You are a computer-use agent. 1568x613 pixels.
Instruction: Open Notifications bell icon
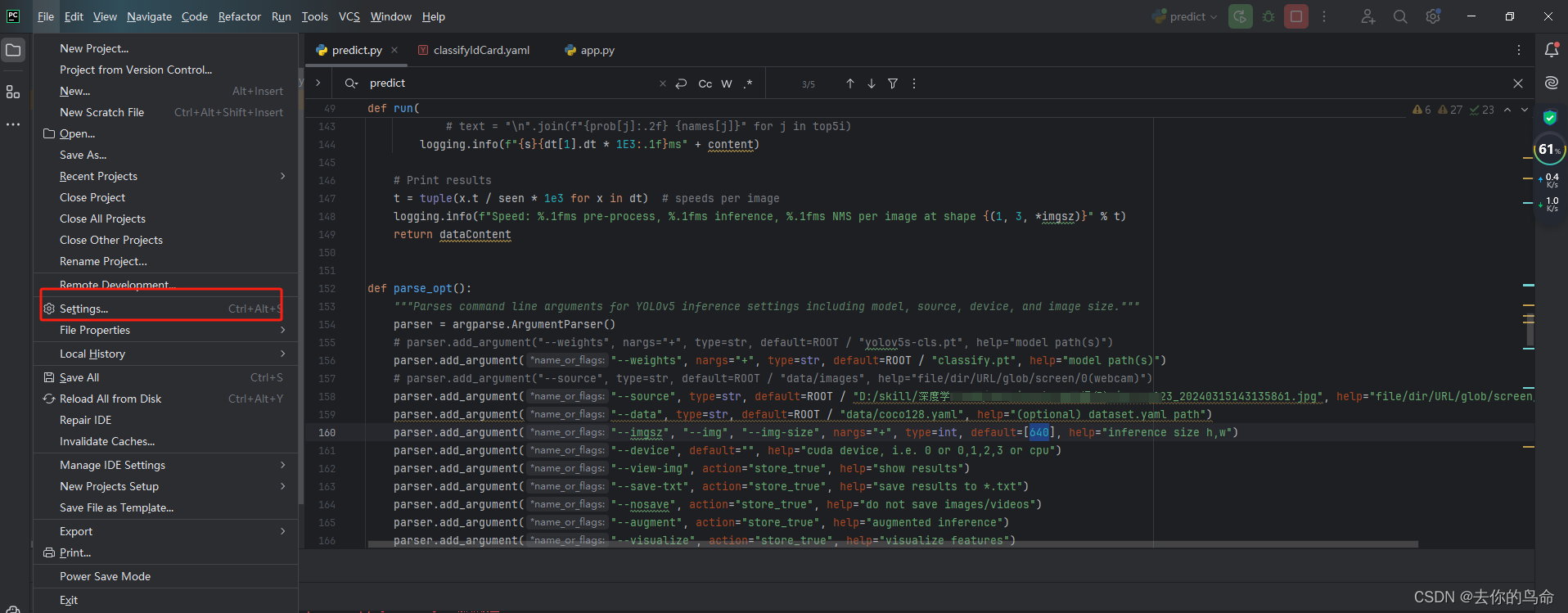pos(1552,50)
